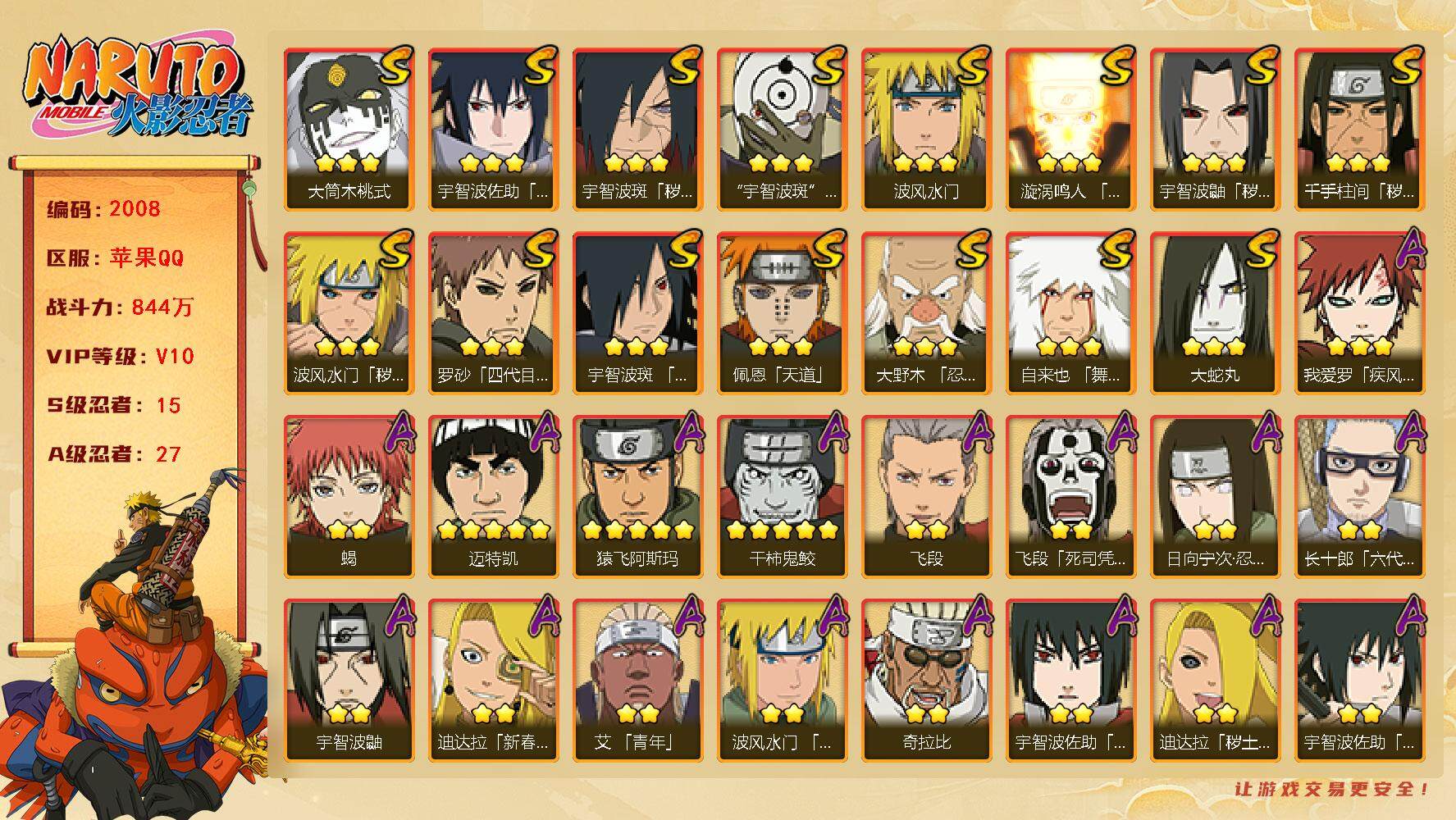This screenshot has height=820, width=1456.
Task: Click the 自来也 white-haired ninja card
Action: click(1070, 313)
